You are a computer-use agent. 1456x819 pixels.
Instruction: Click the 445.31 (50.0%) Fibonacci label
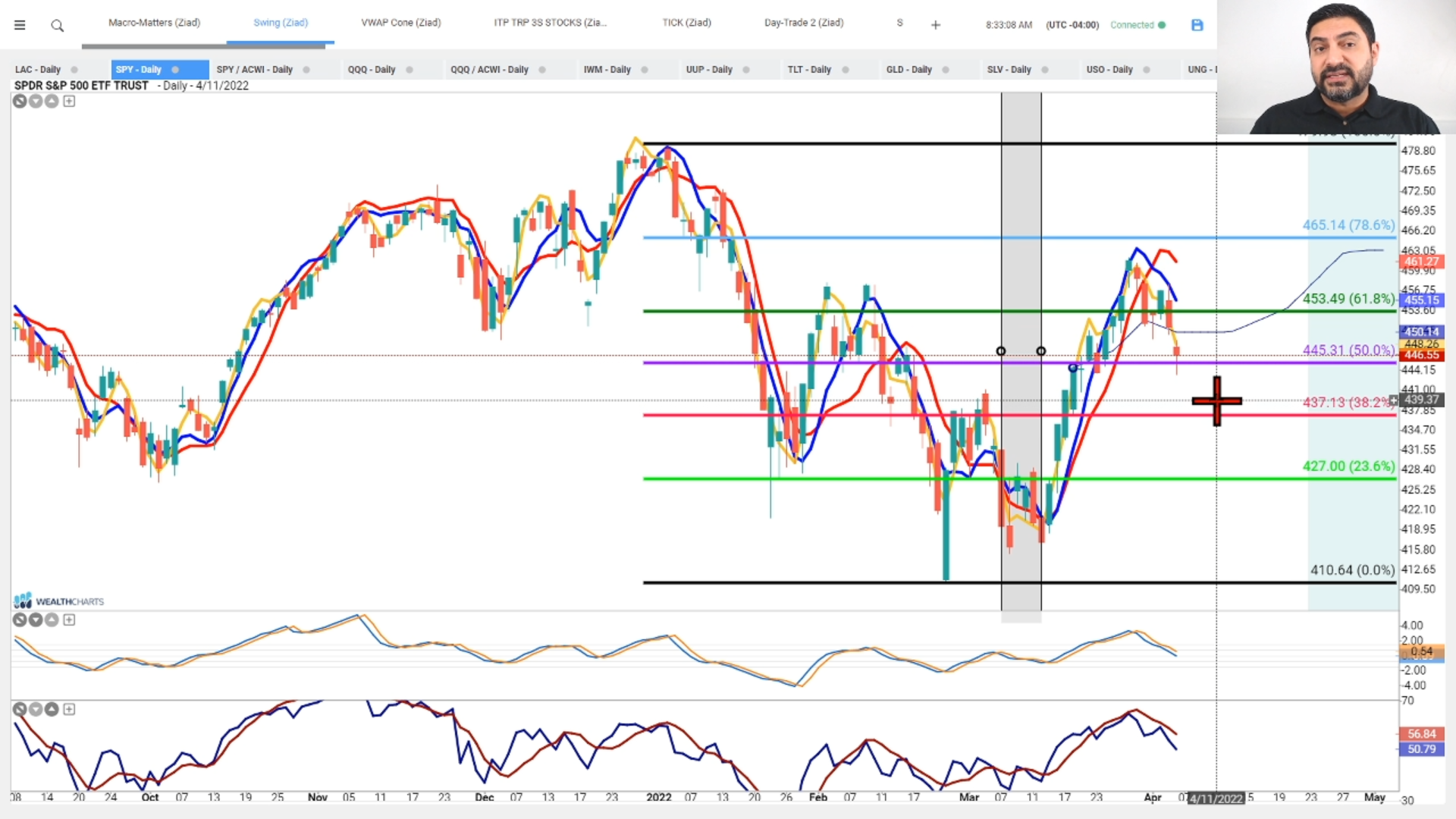pos(1348,350)
